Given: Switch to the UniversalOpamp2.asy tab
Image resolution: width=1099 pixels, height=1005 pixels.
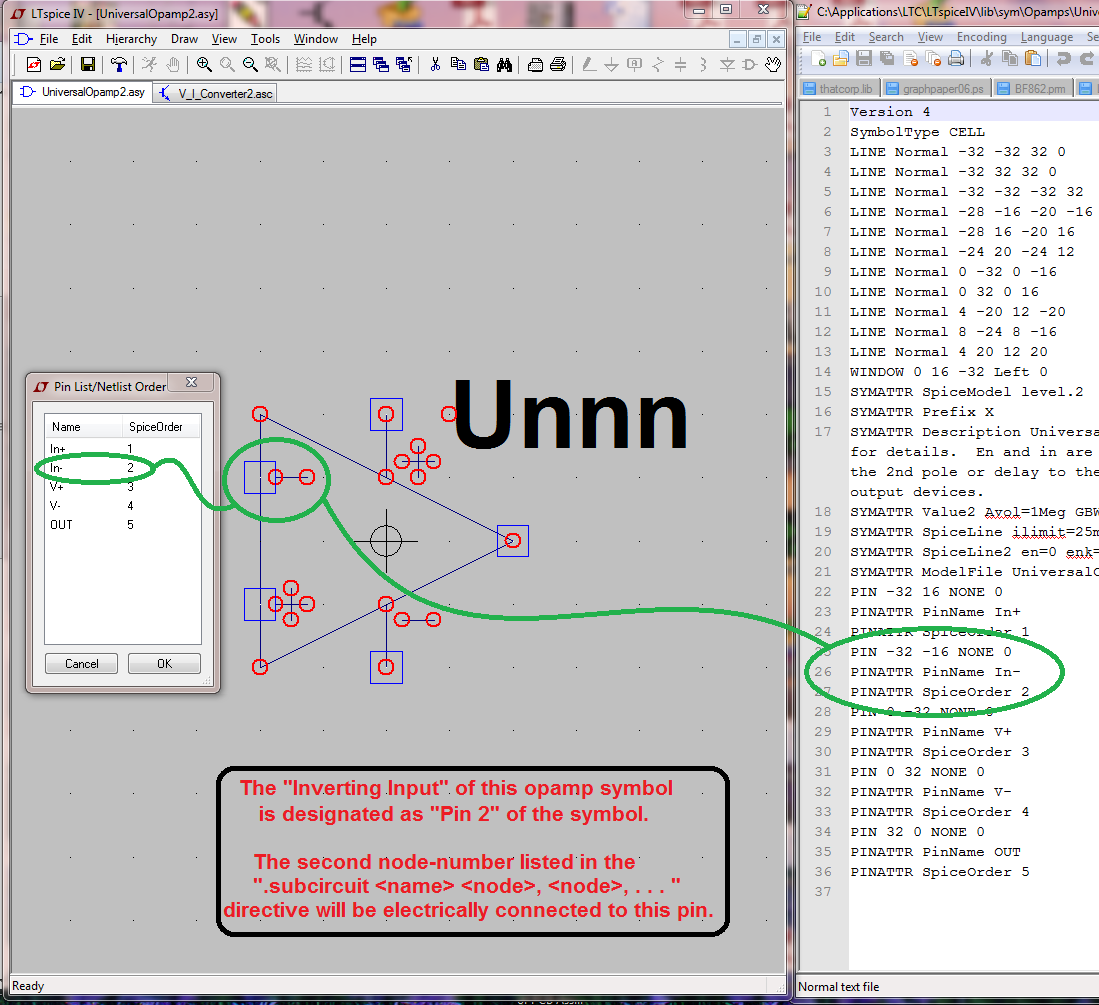Looking at the screenshot, I should click(82, 92).
